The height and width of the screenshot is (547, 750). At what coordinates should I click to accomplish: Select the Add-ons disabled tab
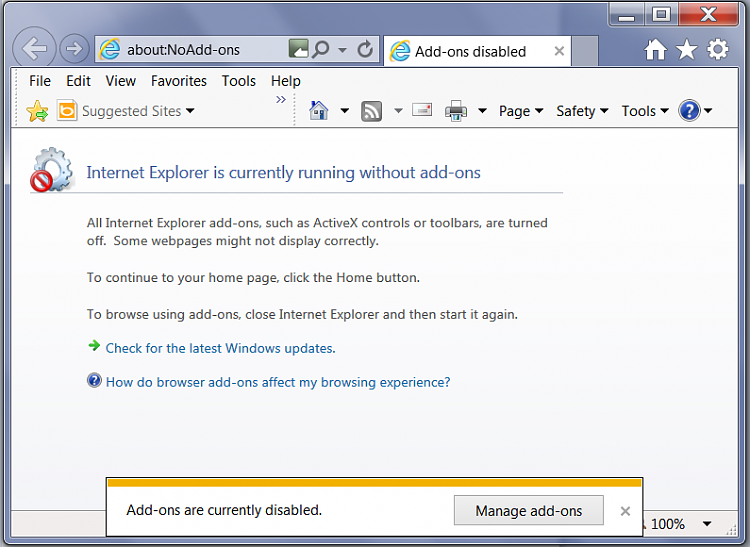coord(477,51)
